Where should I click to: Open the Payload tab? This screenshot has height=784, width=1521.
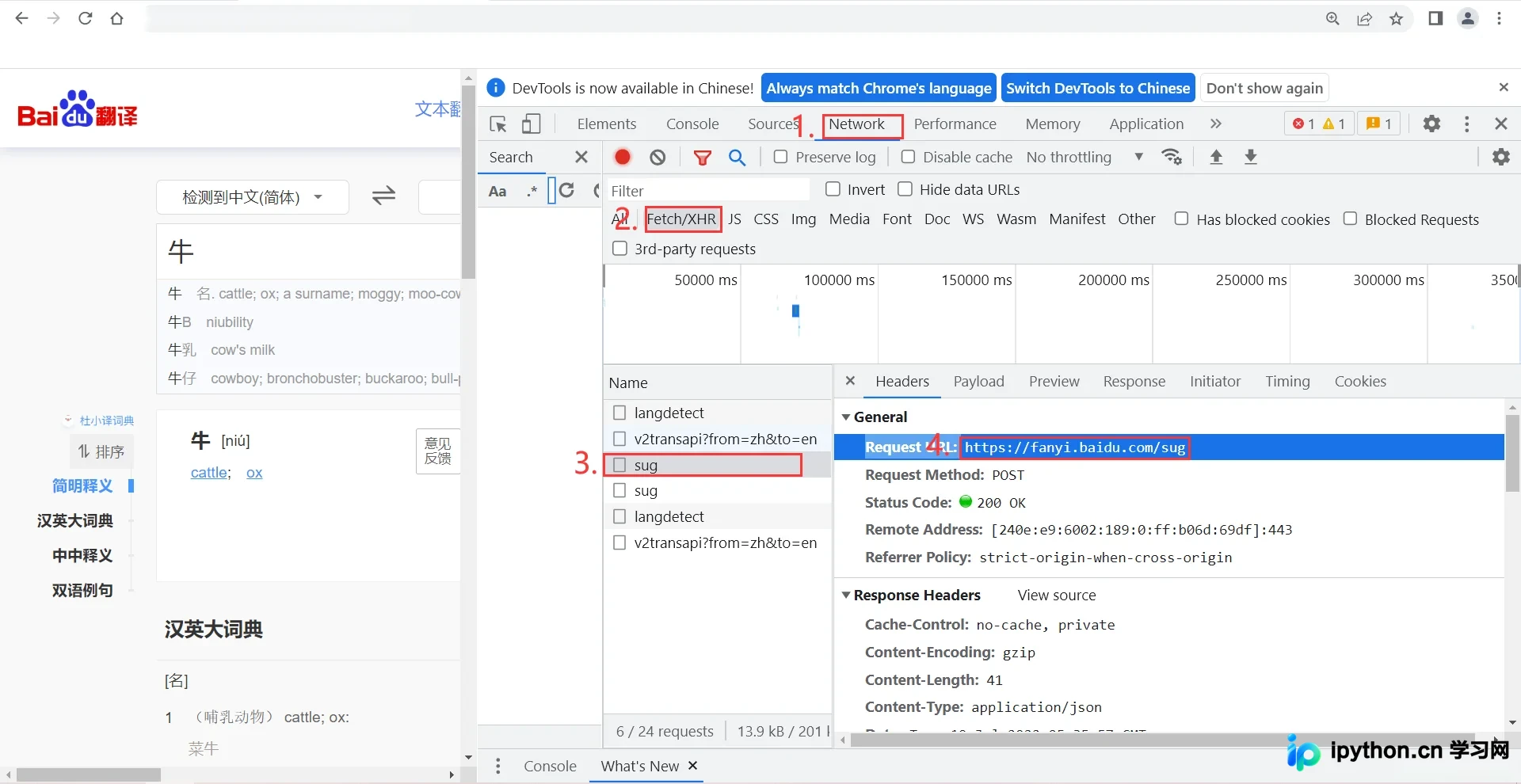(x=978, y=382)
